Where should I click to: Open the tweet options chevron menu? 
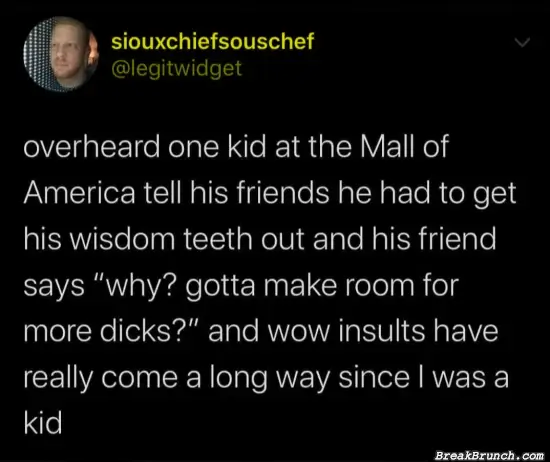(522, 43)
